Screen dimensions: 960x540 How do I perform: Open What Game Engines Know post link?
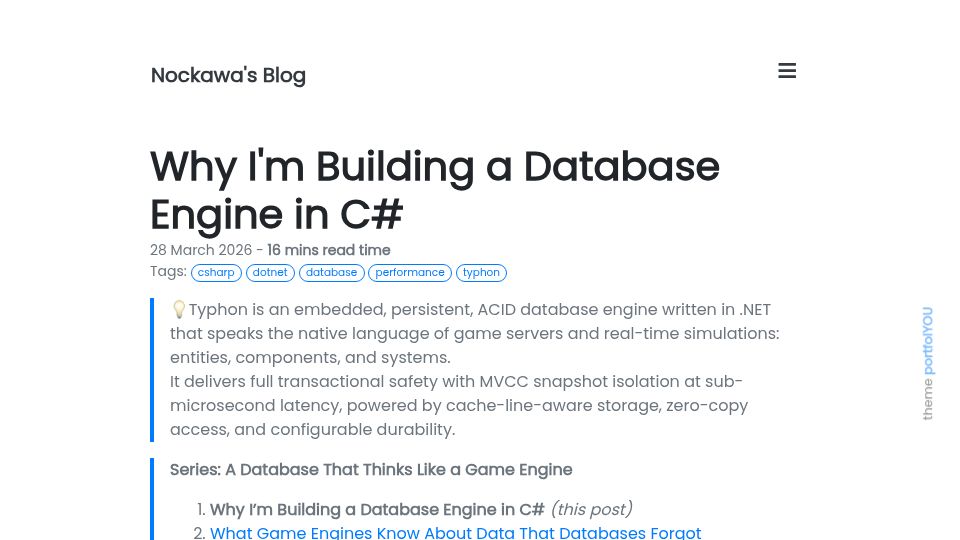(455, 533)
